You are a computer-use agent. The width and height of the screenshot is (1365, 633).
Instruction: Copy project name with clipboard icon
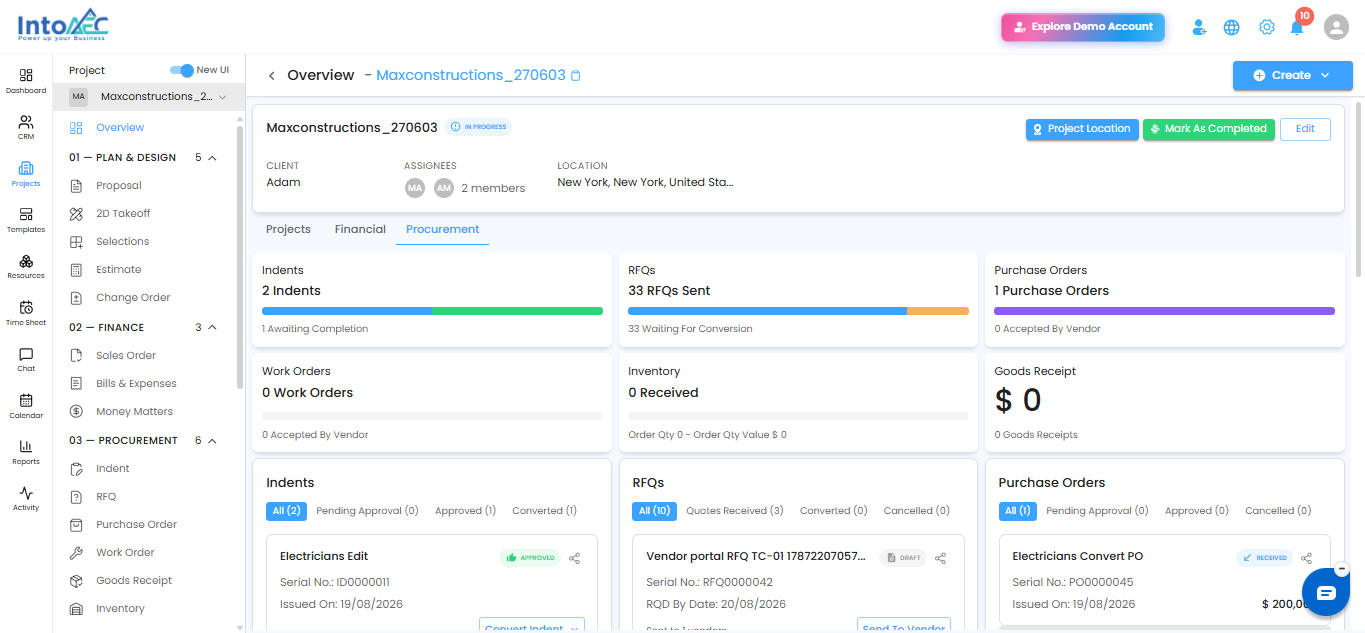point(575,76)
